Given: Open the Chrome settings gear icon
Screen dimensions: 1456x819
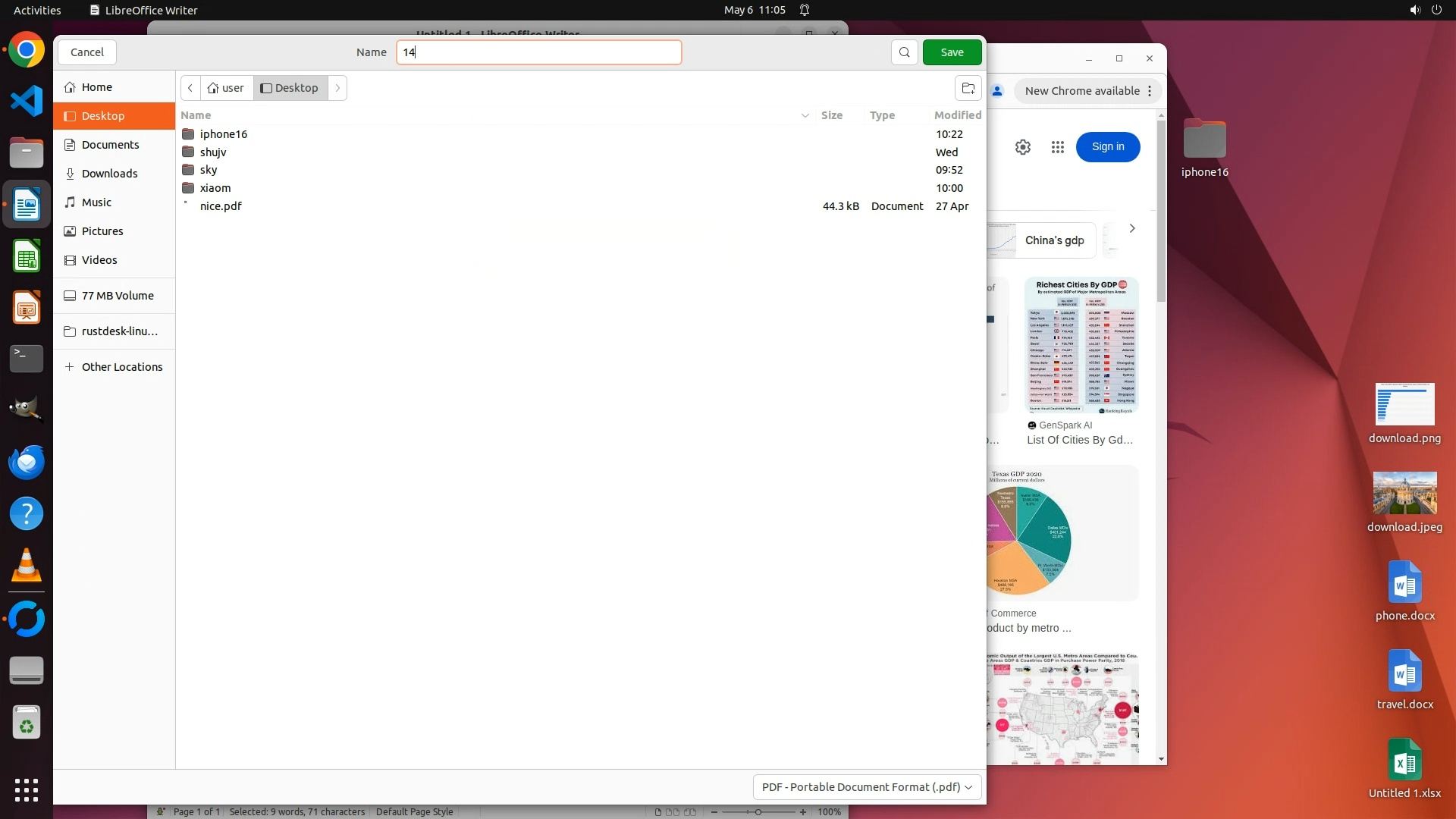Looking at the screenshot, I should coord(1022,147).
